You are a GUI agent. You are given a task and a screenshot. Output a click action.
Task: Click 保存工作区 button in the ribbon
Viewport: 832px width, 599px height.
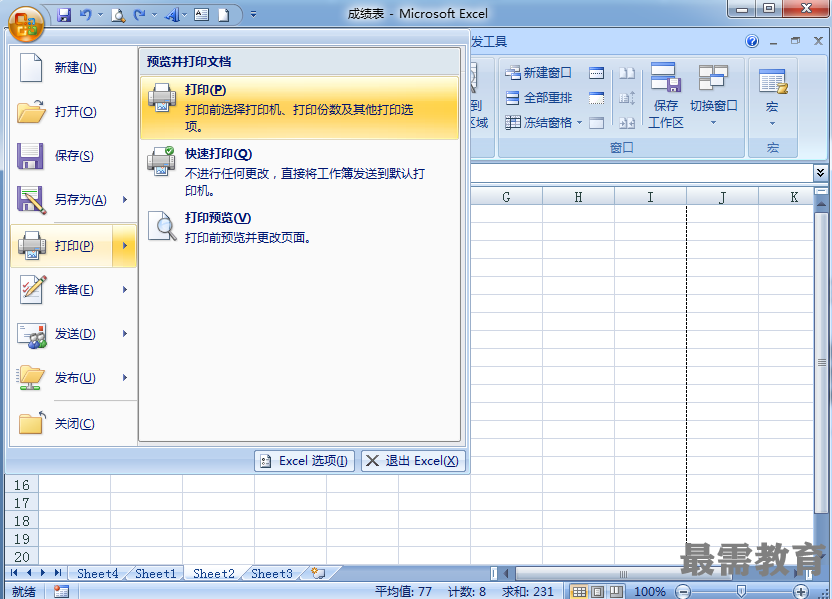coord(666,96)
